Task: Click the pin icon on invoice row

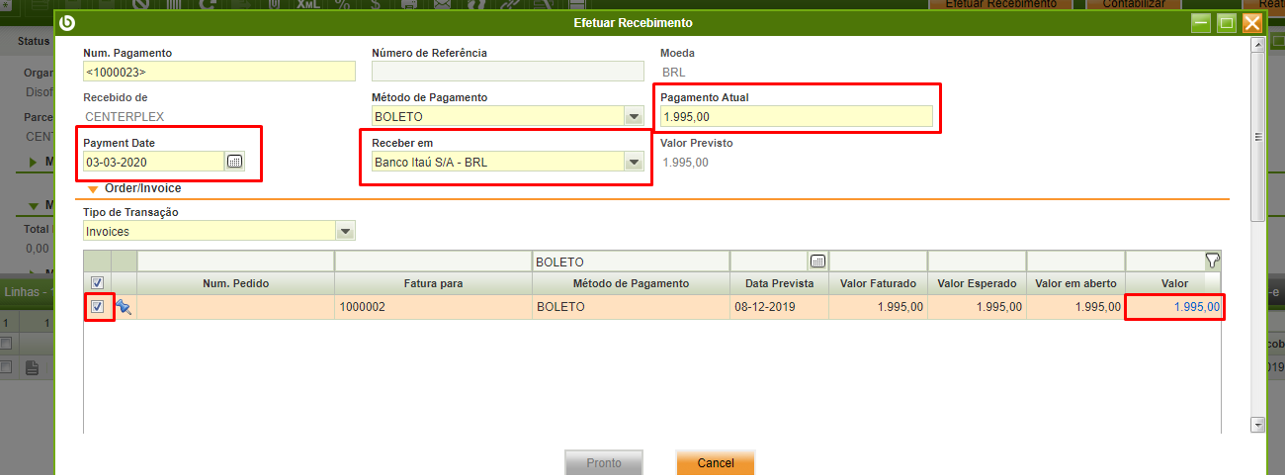Action: click(124, 307)
